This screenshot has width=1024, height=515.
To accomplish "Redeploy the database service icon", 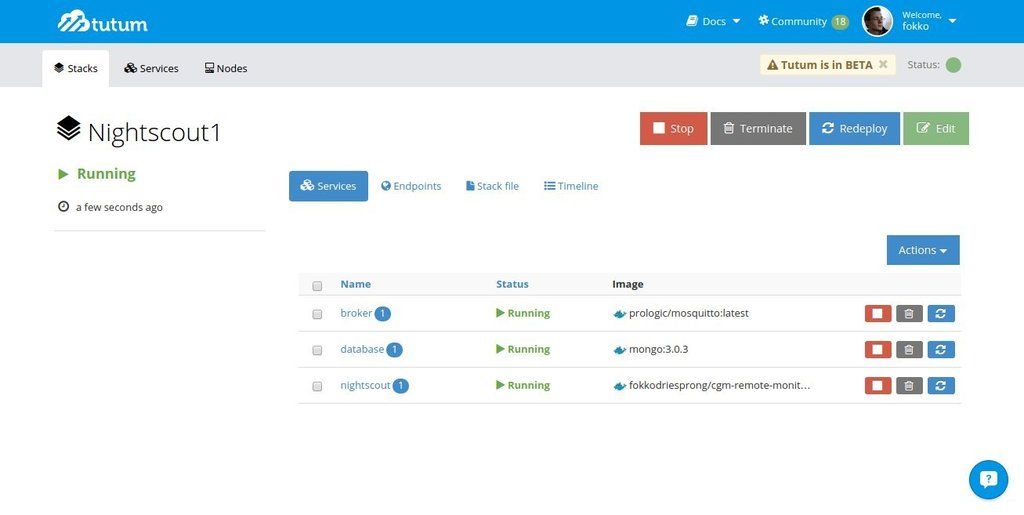I will [941, 349].
